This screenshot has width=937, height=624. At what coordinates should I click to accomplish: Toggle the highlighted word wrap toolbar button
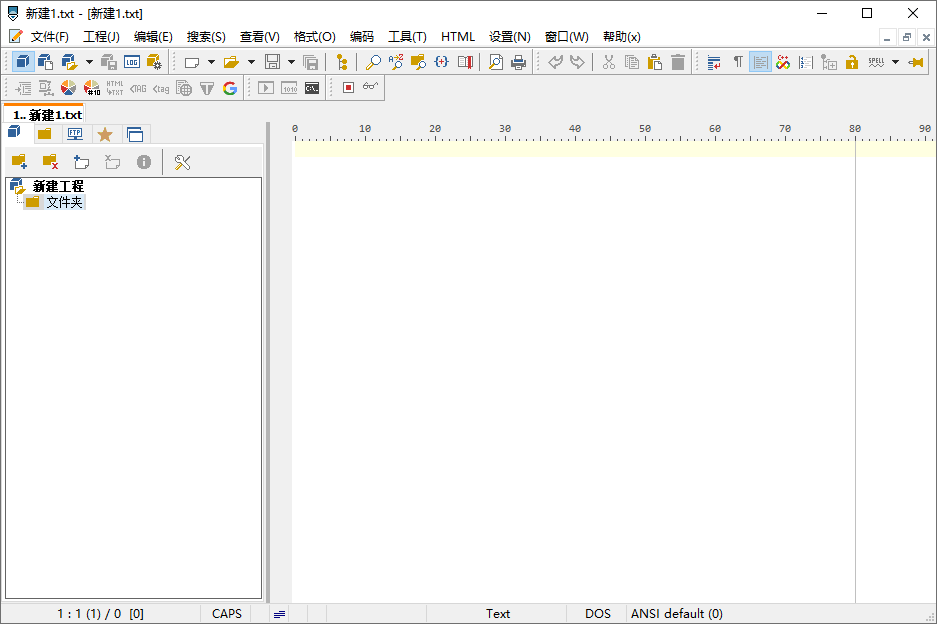(760, 62)
